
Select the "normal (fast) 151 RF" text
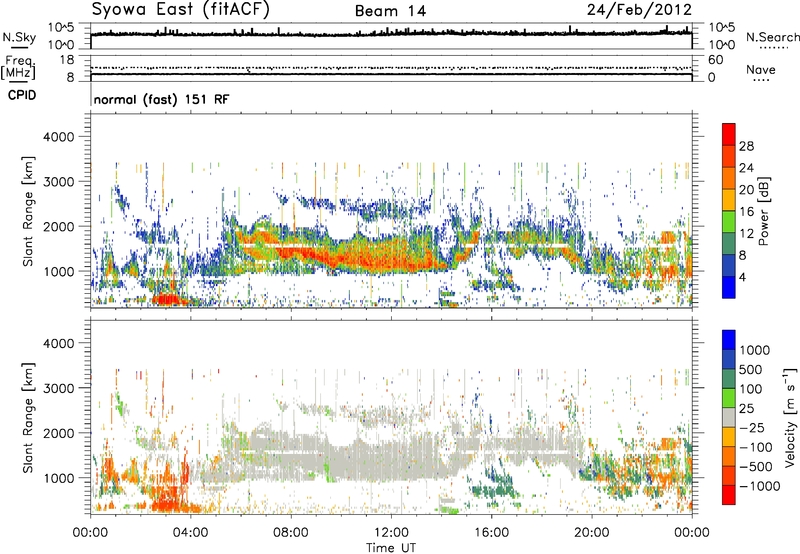(162, 99)
